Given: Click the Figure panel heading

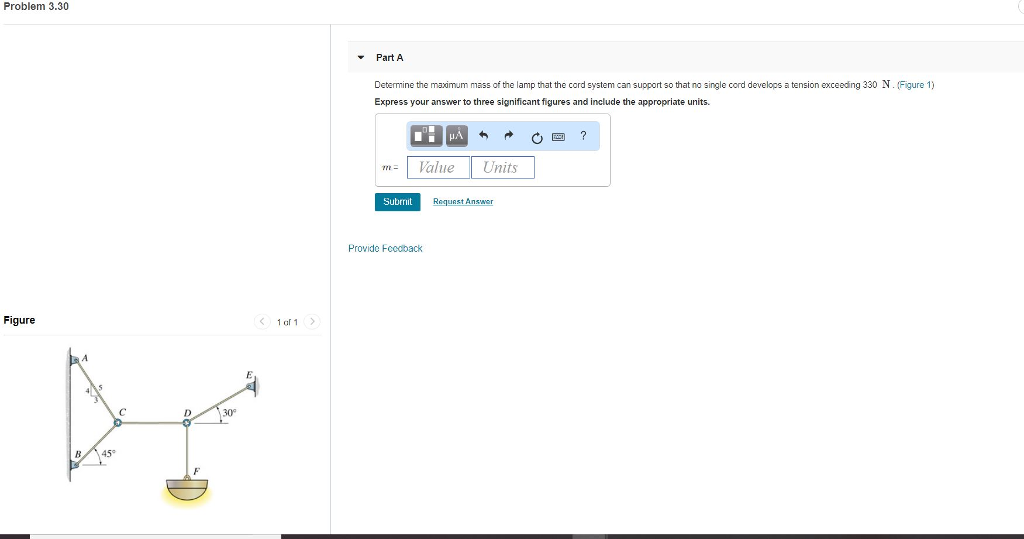Looking at the screenshot, I should point(20,320).
